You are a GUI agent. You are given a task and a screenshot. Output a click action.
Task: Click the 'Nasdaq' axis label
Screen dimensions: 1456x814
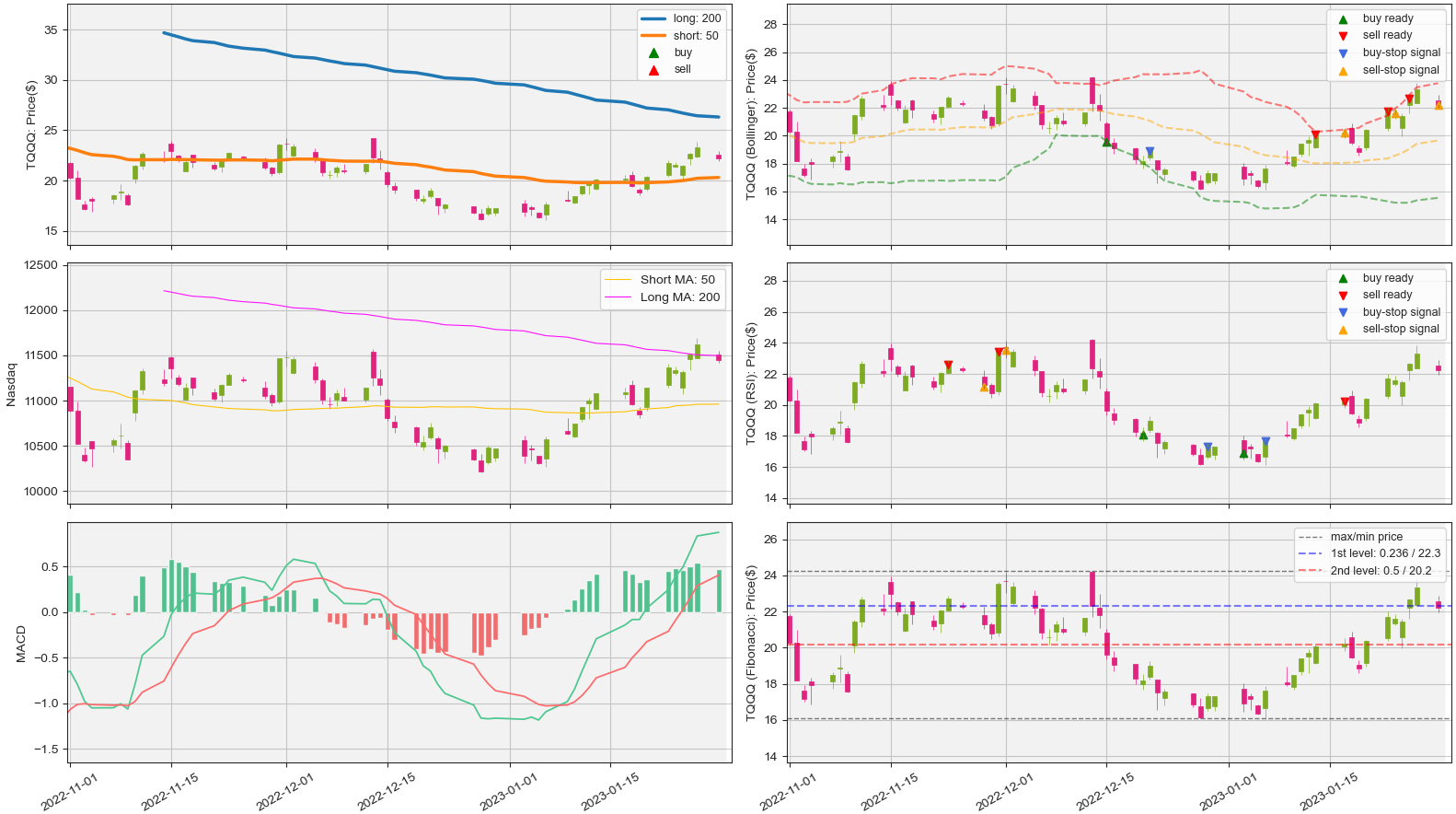click(x=12, y=384)
